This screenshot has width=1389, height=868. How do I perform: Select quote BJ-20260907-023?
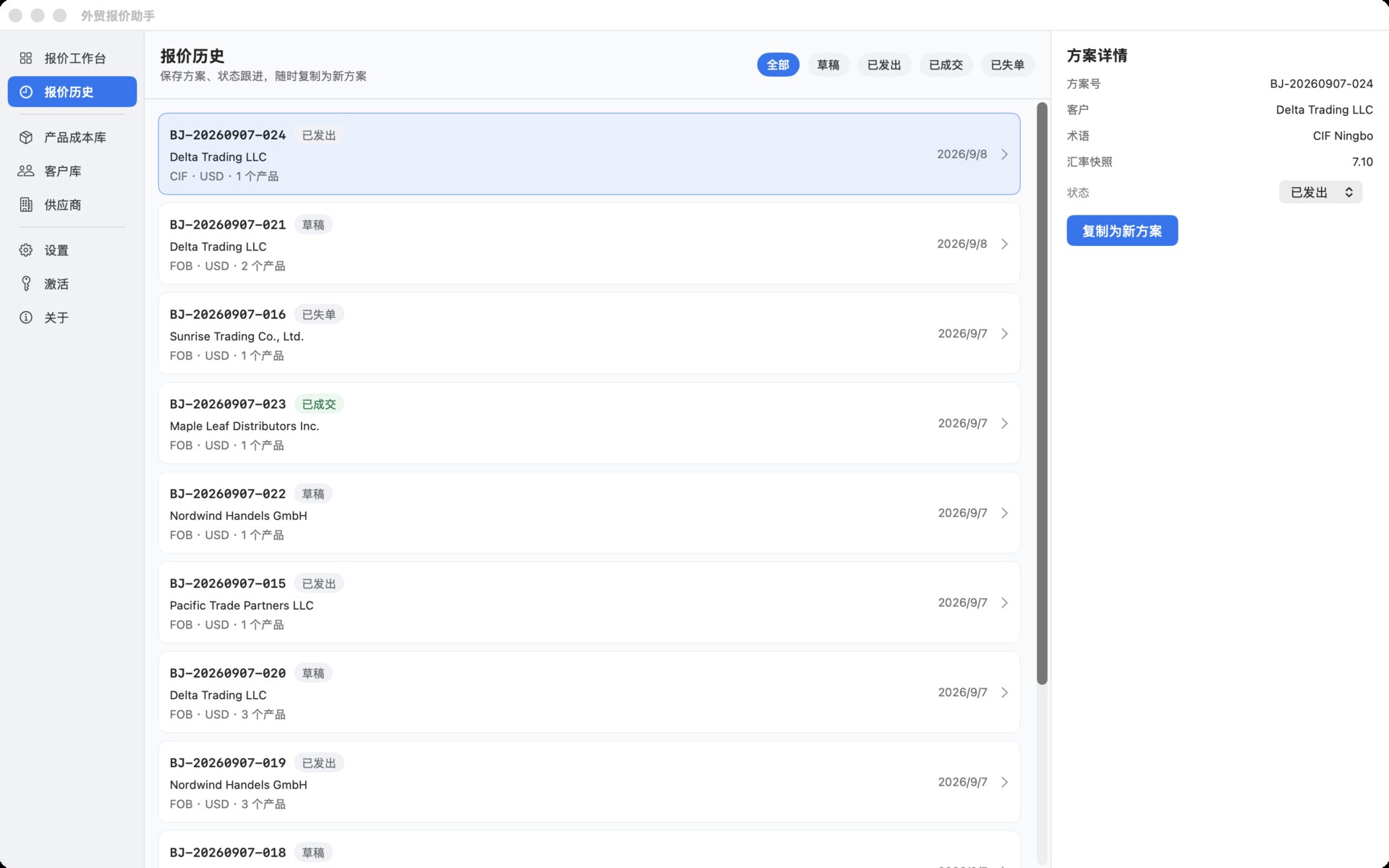point(589,423)
